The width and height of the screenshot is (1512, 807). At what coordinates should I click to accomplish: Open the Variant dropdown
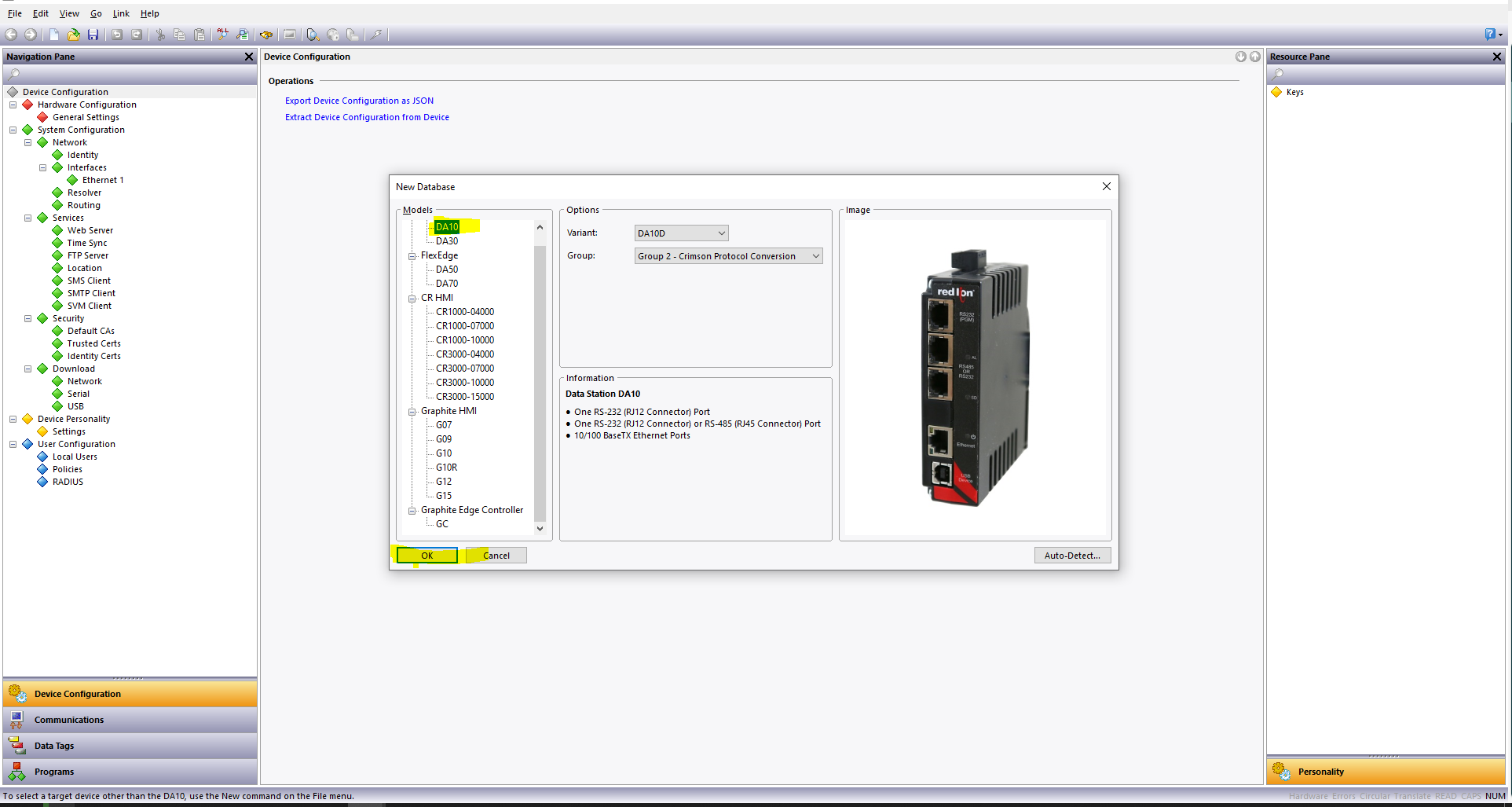coord(681,233)
